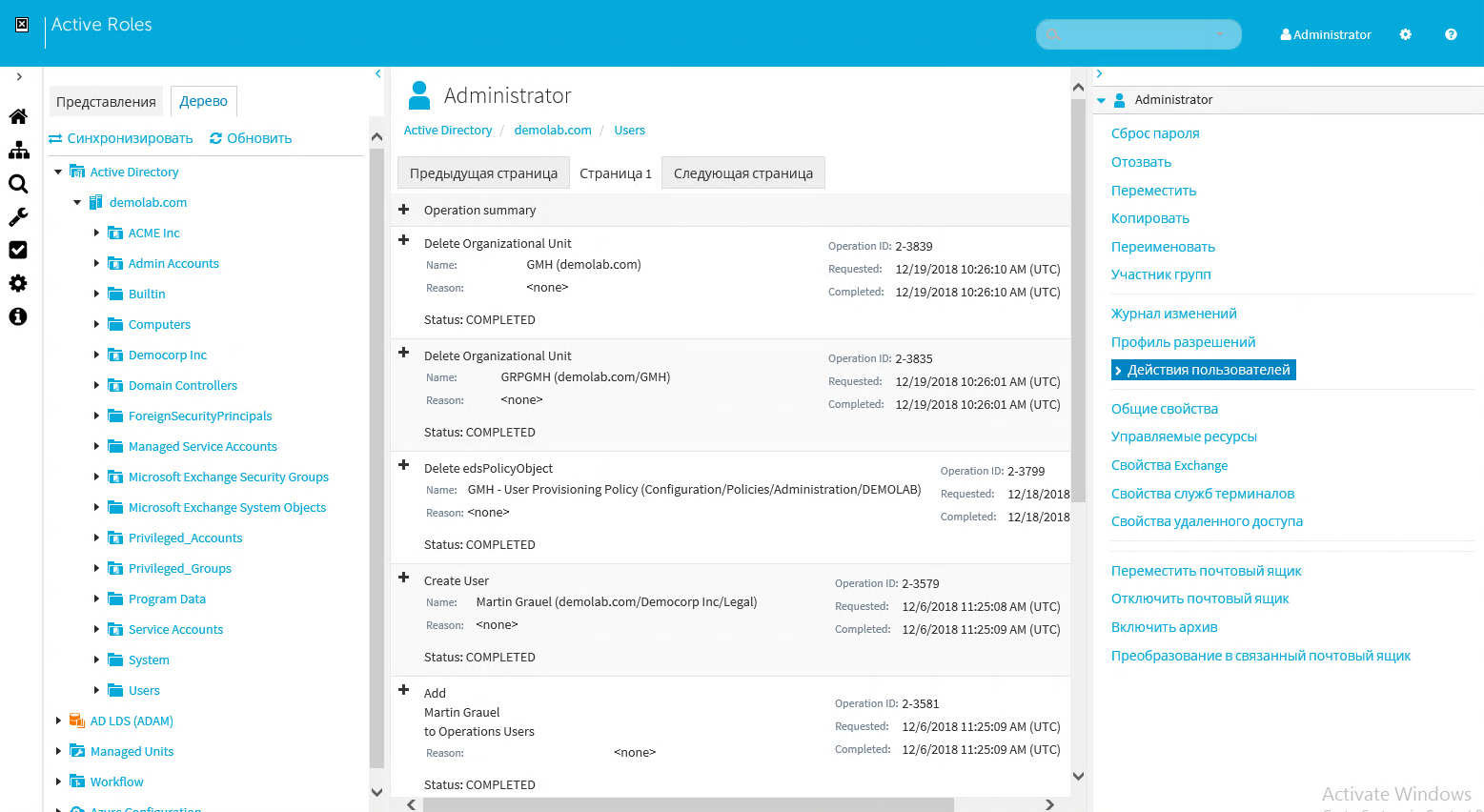
Task: Select Действия пользователей menu item
Action: 1204,370
